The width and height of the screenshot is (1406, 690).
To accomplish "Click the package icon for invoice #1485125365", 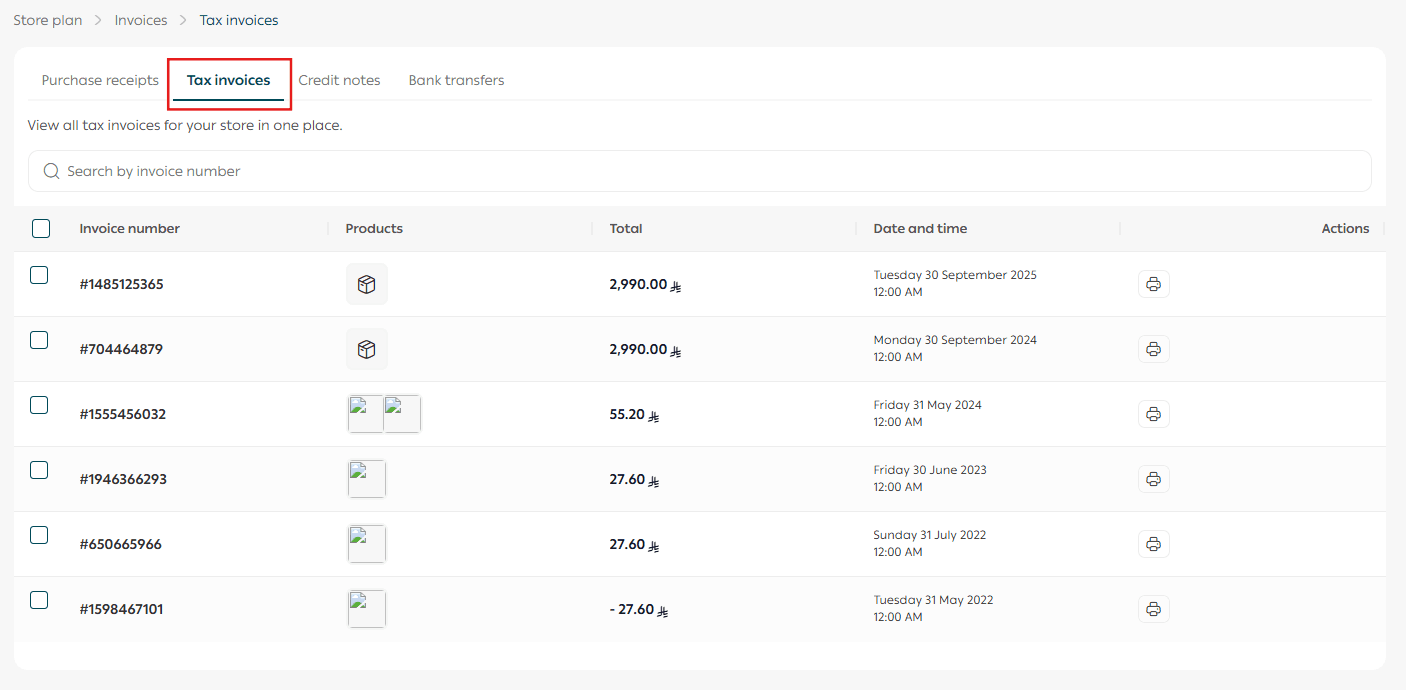I will click(x=366, y=284).
